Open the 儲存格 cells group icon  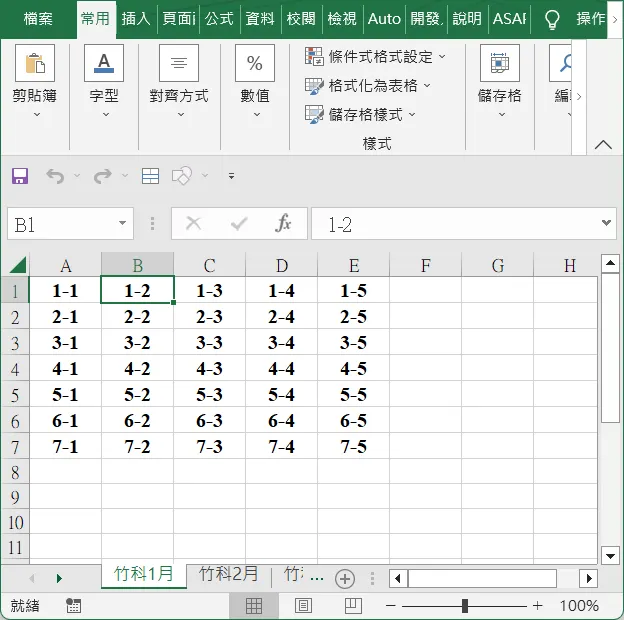[x=500, y=63]
